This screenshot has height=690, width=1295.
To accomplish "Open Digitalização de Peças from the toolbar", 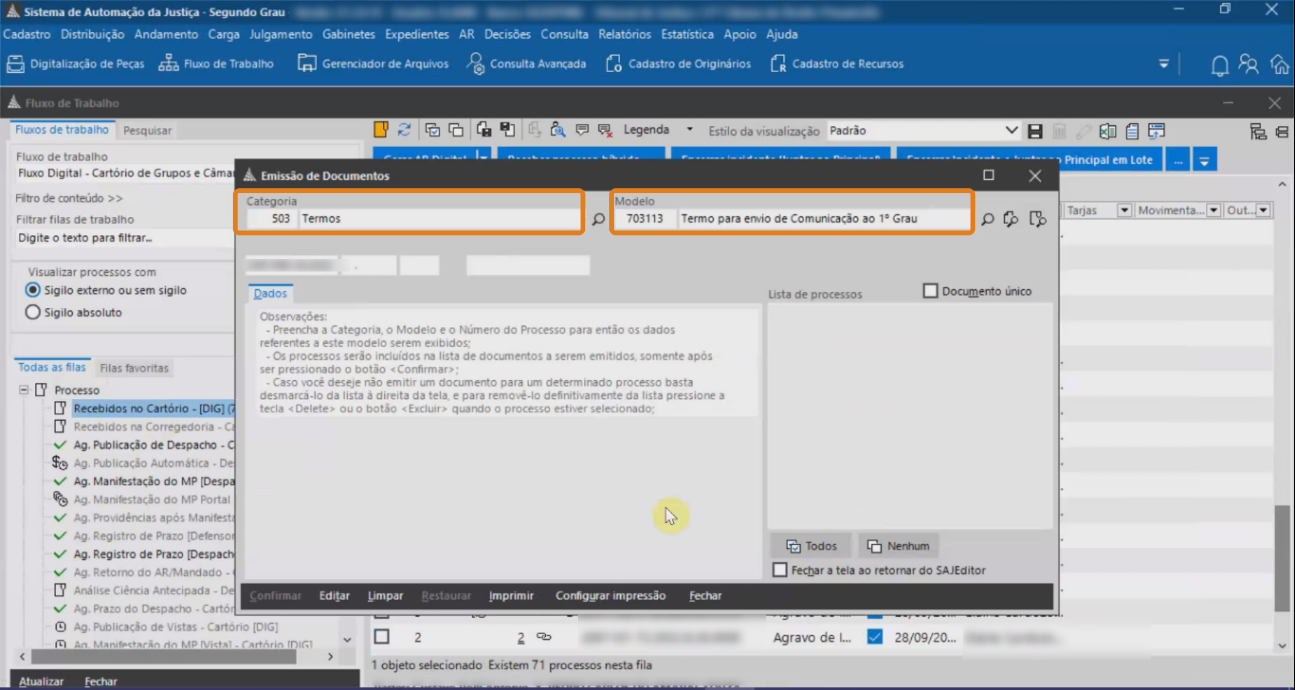I will (76, 64).
